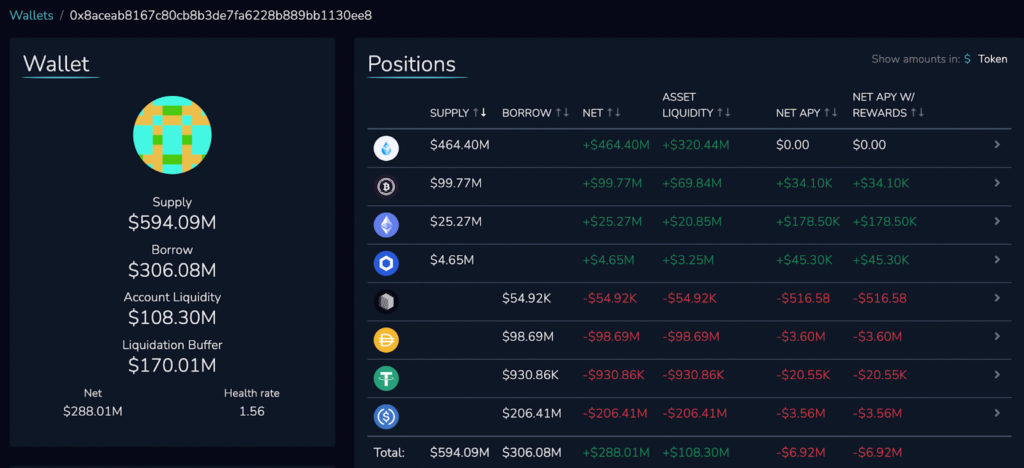This screenshot has height=468, width=1024.
Task: Switch amounts display to dollar sign
Action: (x=967, y=59)
